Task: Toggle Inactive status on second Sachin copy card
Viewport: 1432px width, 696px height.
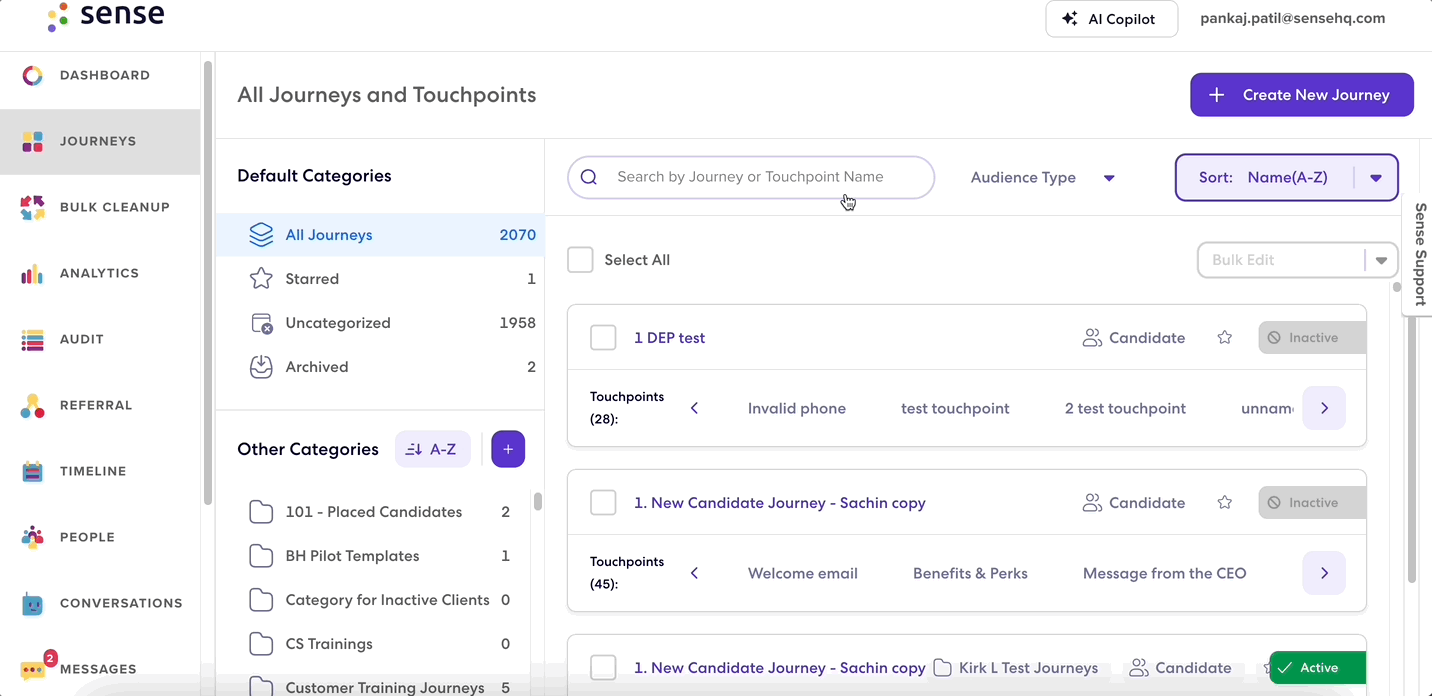Action: point(1312,503)
